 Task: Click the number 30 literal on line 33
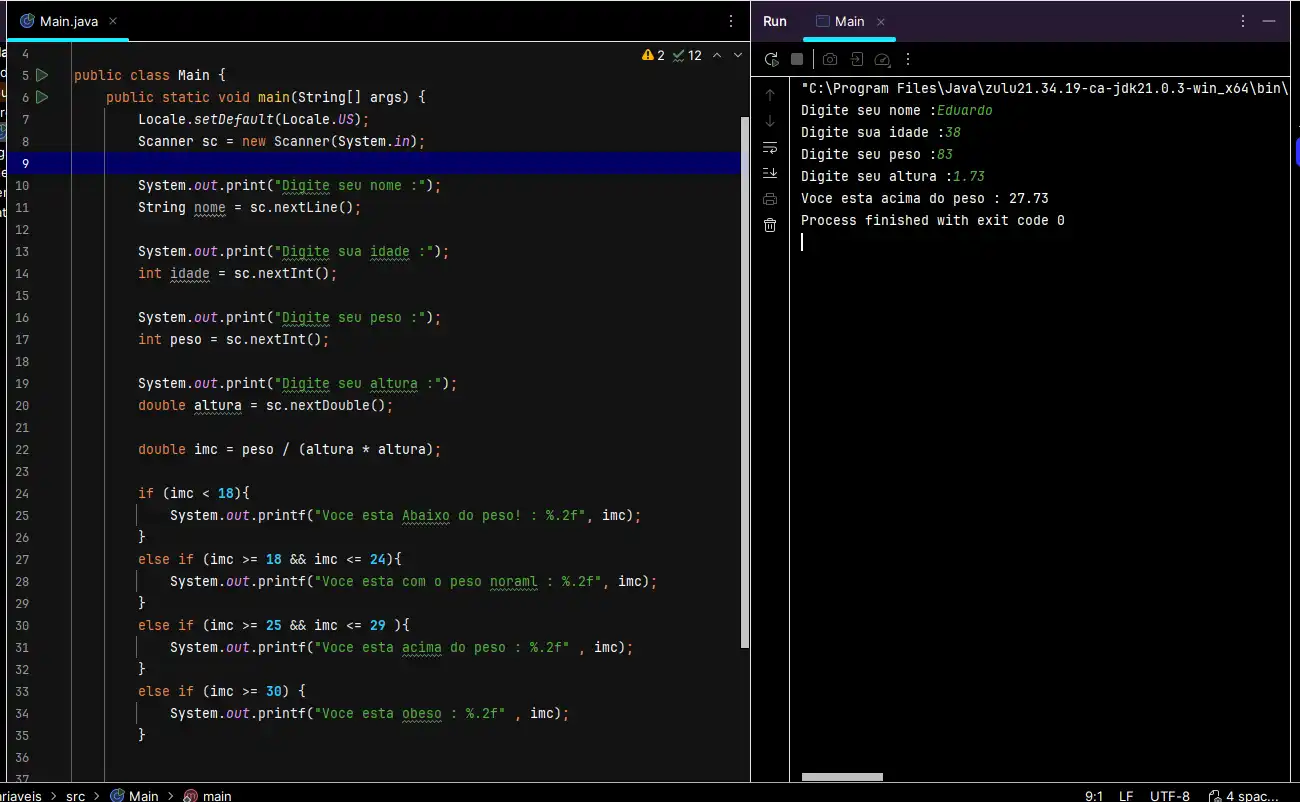tap(274, 691)
